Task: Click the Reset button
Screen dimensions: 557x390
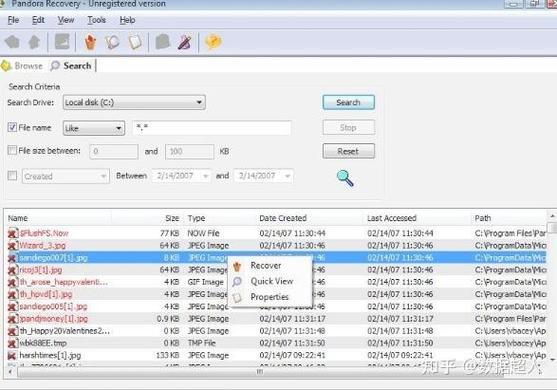Action: [x=348, y=151]
